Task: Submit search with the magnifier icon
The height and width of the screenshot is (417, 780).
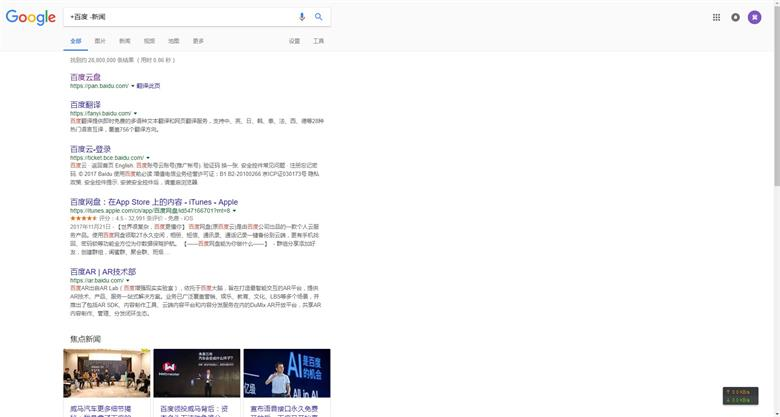Action: tap(318, 17)
